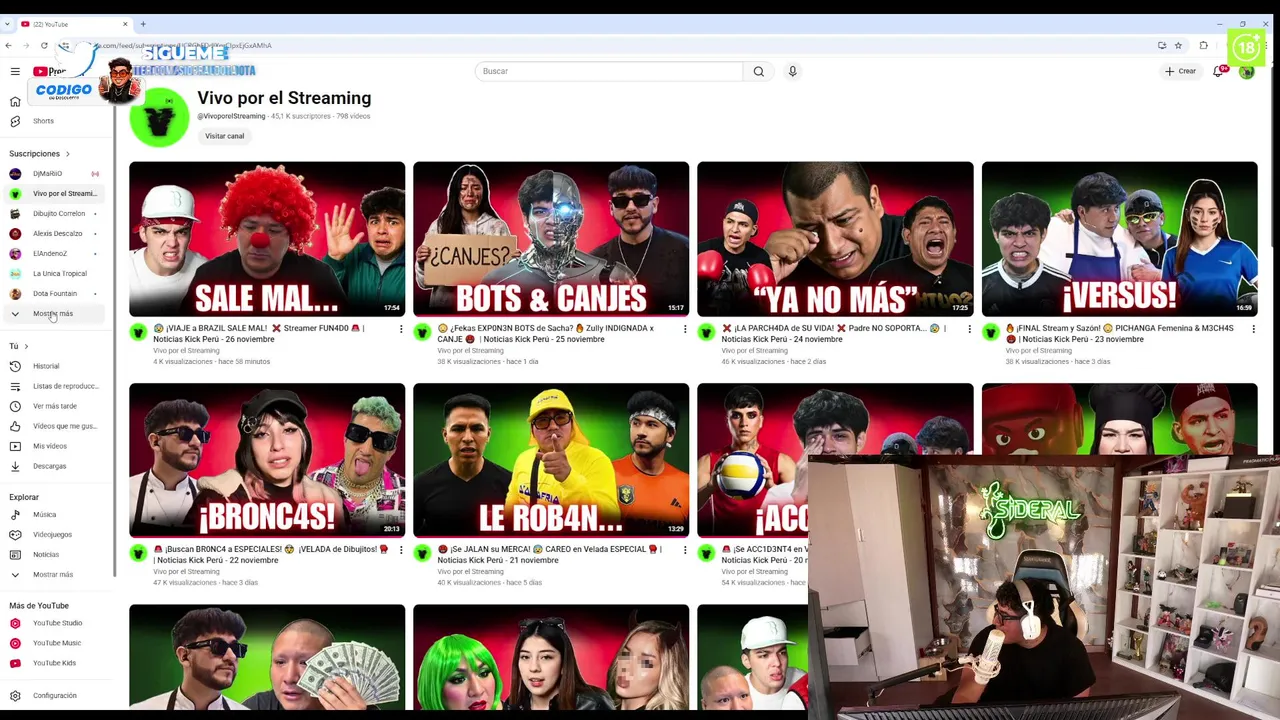Open YouTube Studio in the sidebar
Screen dimensions: 1280x720
[x=57, y=623]
